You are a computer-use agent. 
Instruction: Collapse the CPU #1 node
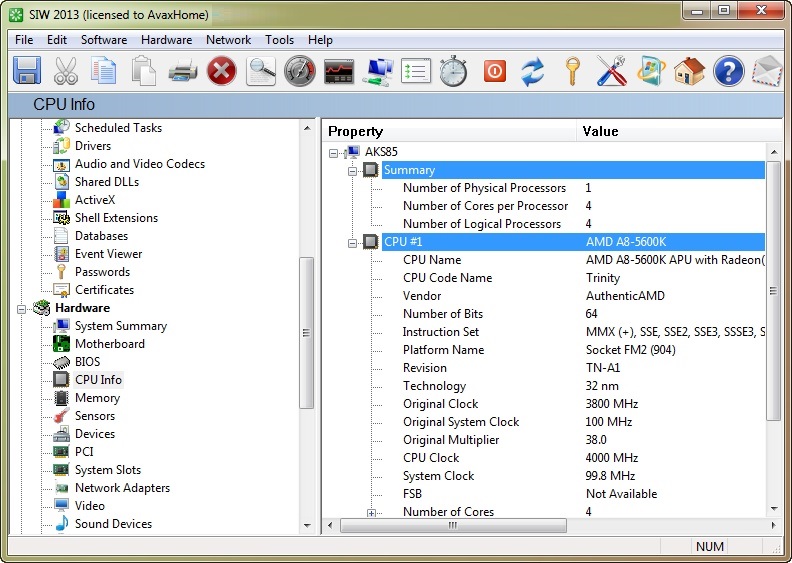coord(353,243)
